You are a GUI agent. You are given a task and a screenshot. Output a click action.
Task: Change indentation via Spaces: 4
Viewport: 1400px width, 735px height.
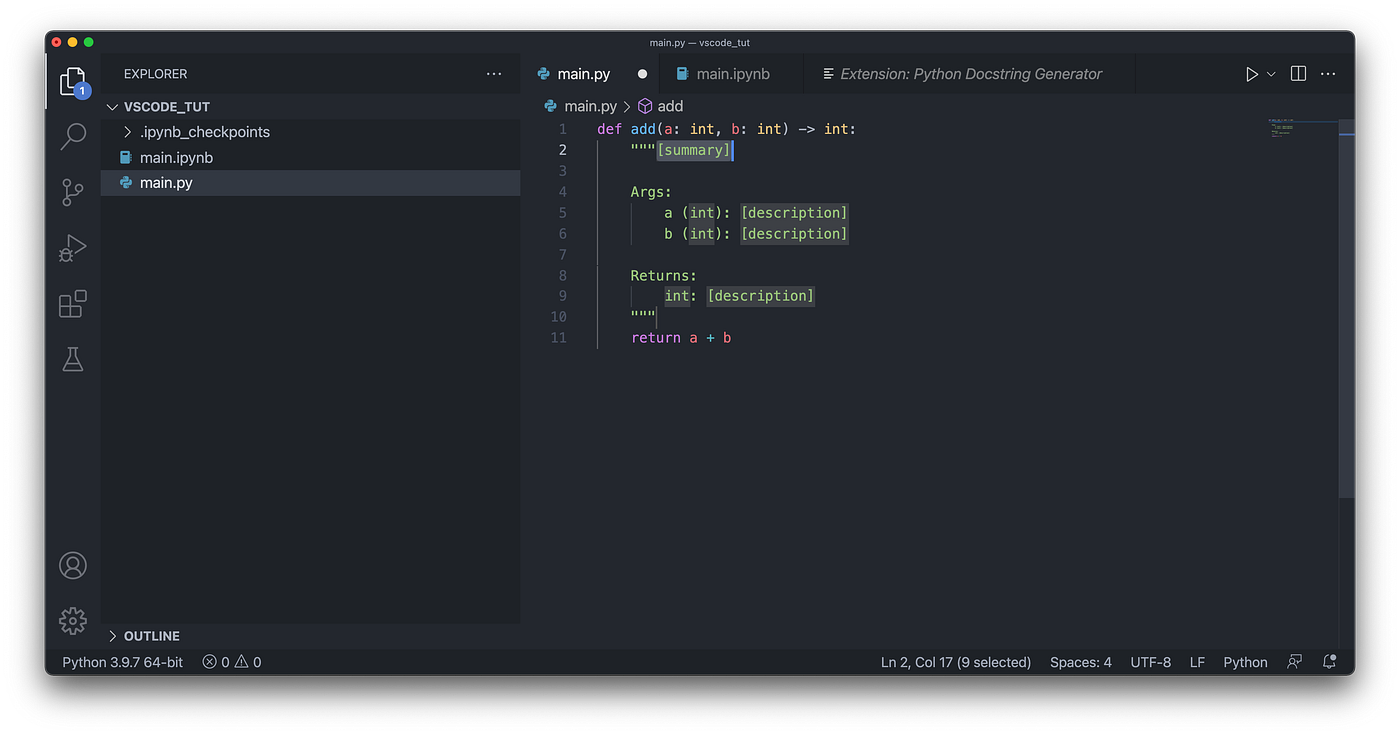coord(1080,661)
